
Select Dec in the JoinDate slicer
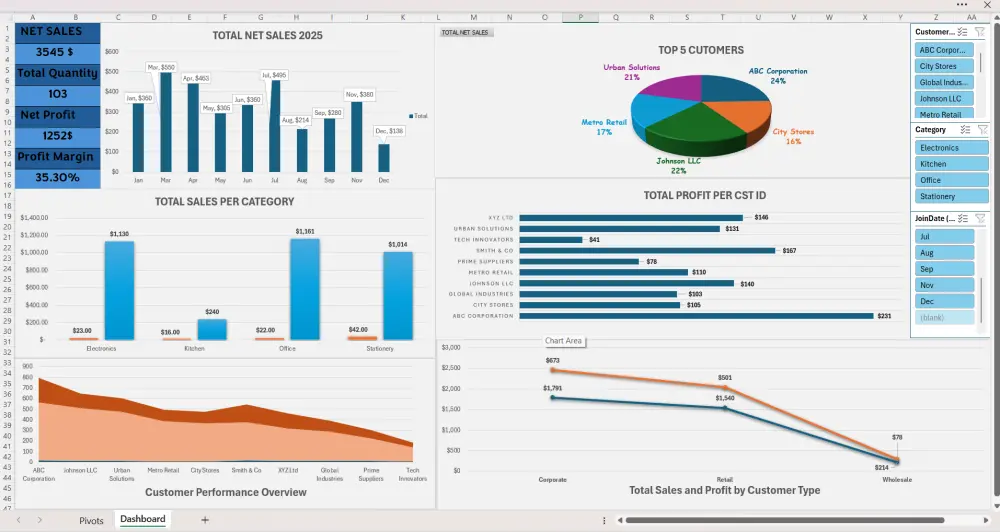[x=945, y=301]
